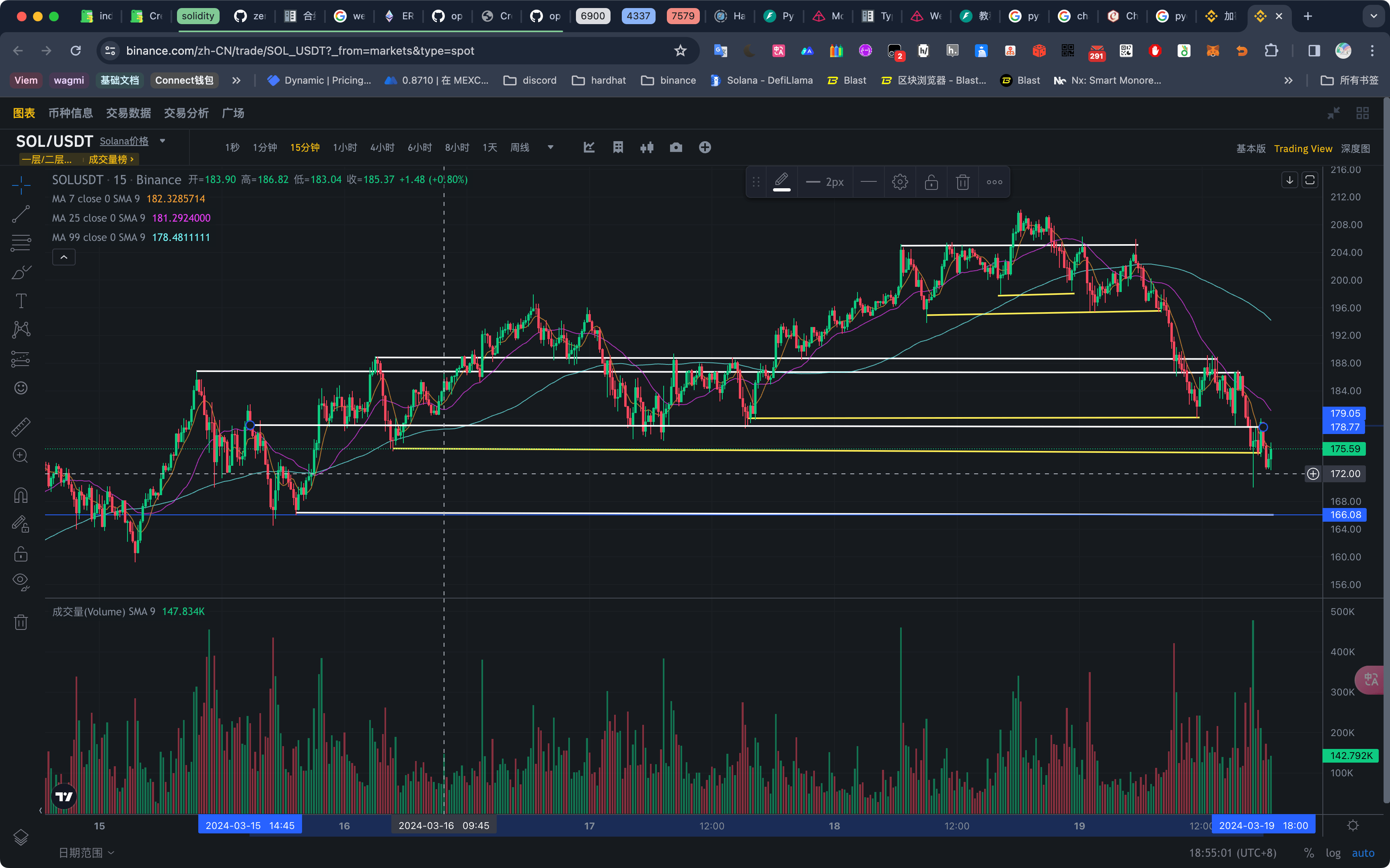Exit fullscreen chart with collapse arrows

(x=1333, y=113)
